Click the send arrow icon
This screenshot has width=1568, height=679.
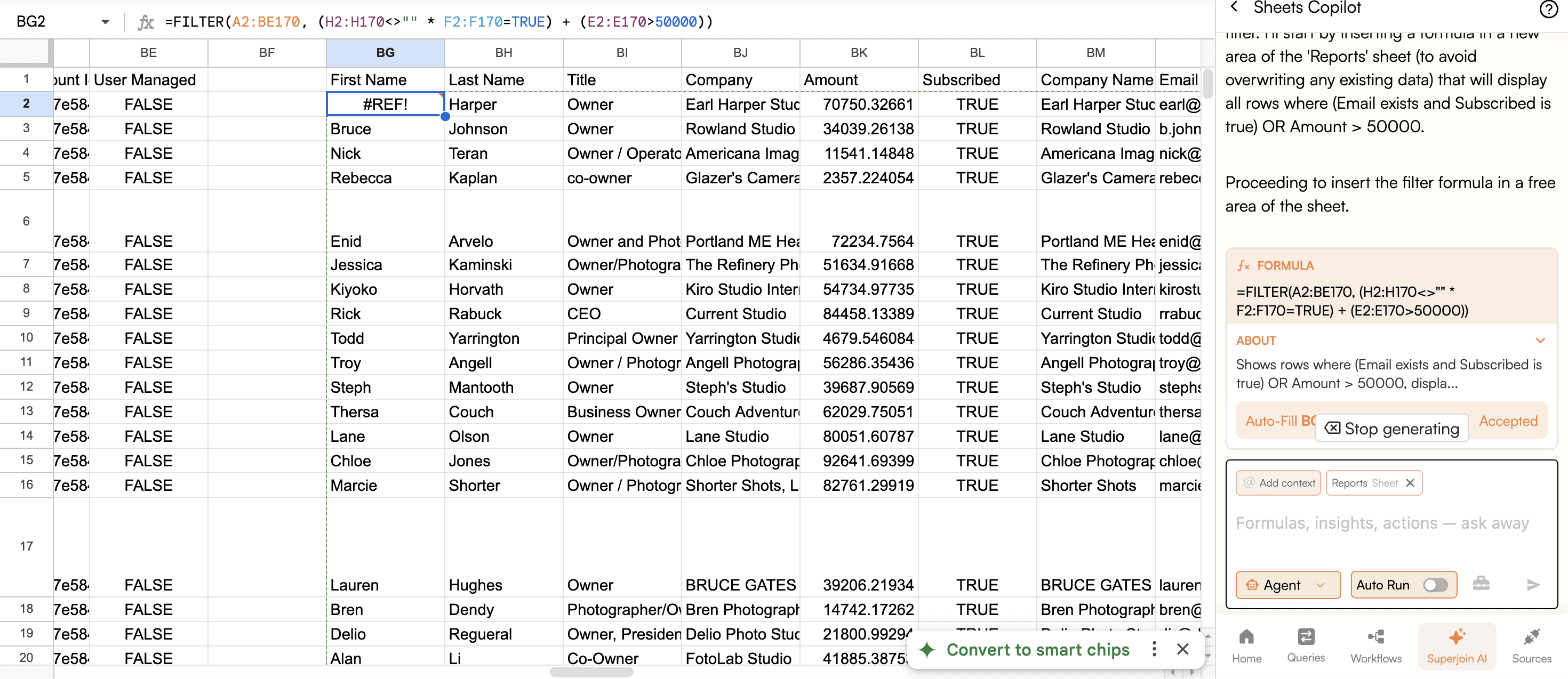(x=1533, y=585)
